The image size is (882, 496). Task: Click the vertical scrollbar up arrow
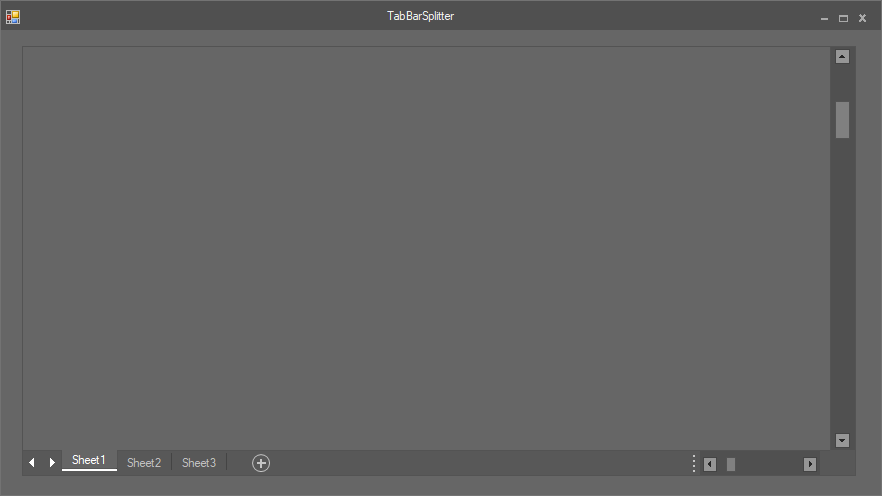[x=842, y=56]
